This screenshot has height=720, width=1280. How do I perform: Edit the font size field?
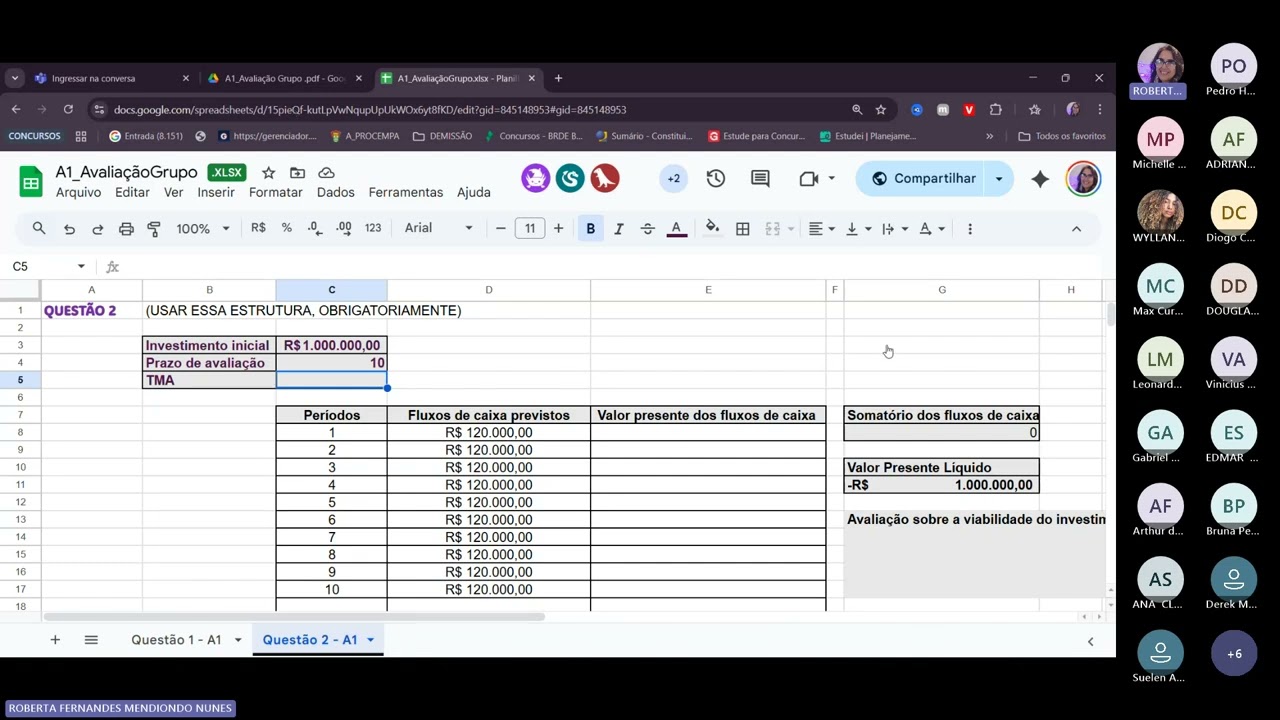pyautogui.click(x=530, y=228)
